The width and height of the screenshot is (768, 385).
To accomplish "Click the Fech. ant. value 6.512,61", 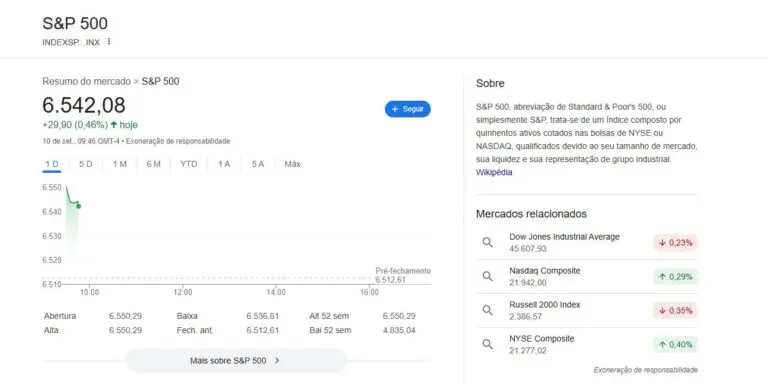I will [263, 330].
